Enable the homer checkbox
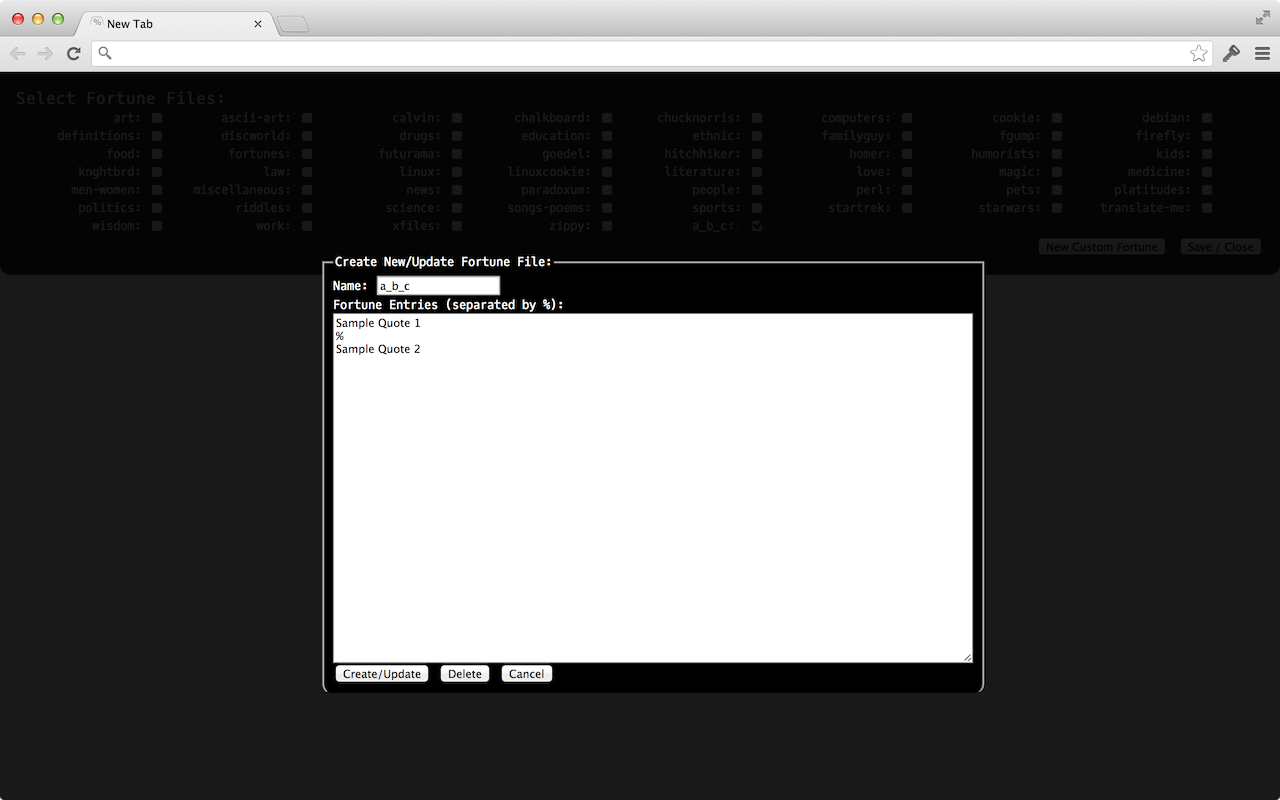This screenshot has width=1280, height=800. tap(907, 154)
